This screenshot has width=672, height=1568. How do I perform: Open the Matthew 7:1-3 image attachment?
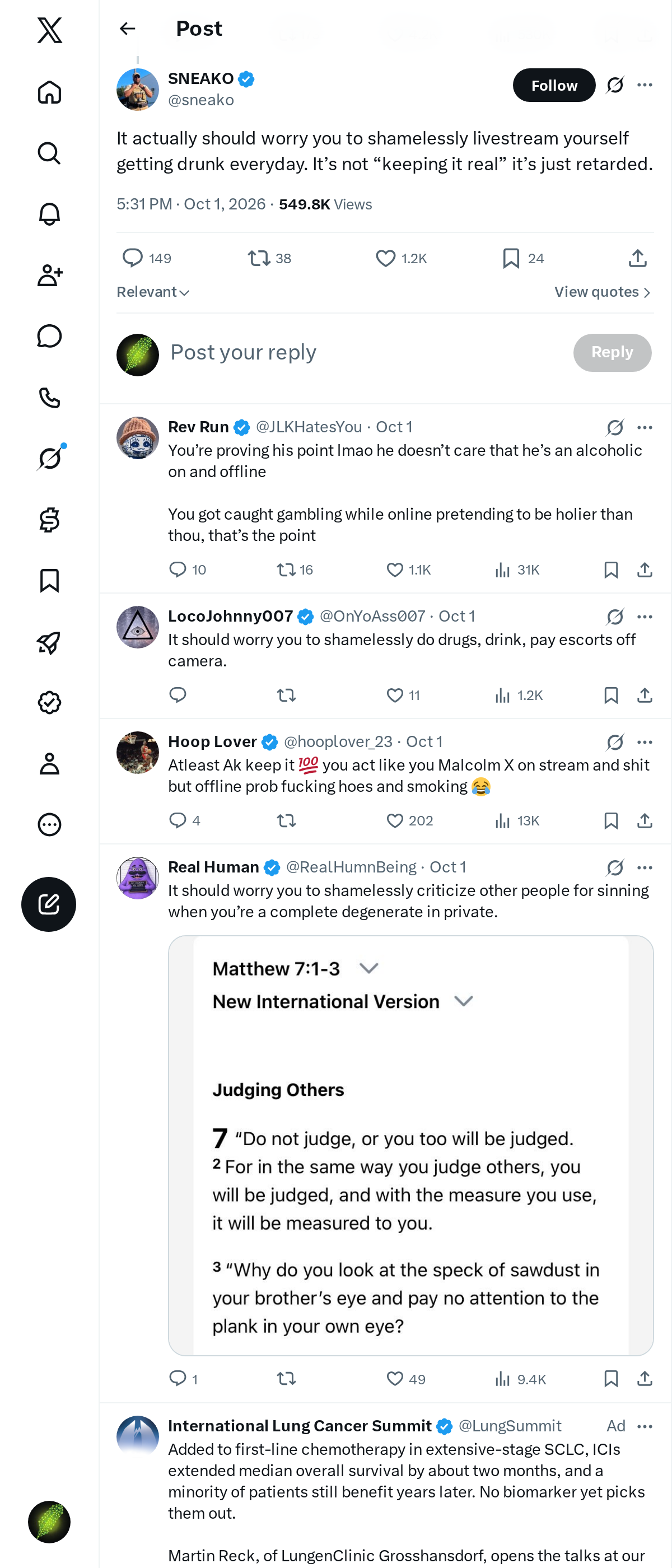(411, 1145)
